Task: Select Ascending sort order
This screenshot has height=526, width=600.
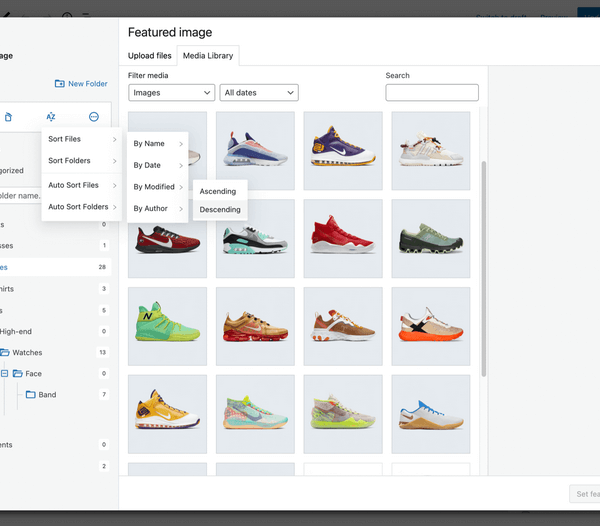Action: tap(220, 191)
